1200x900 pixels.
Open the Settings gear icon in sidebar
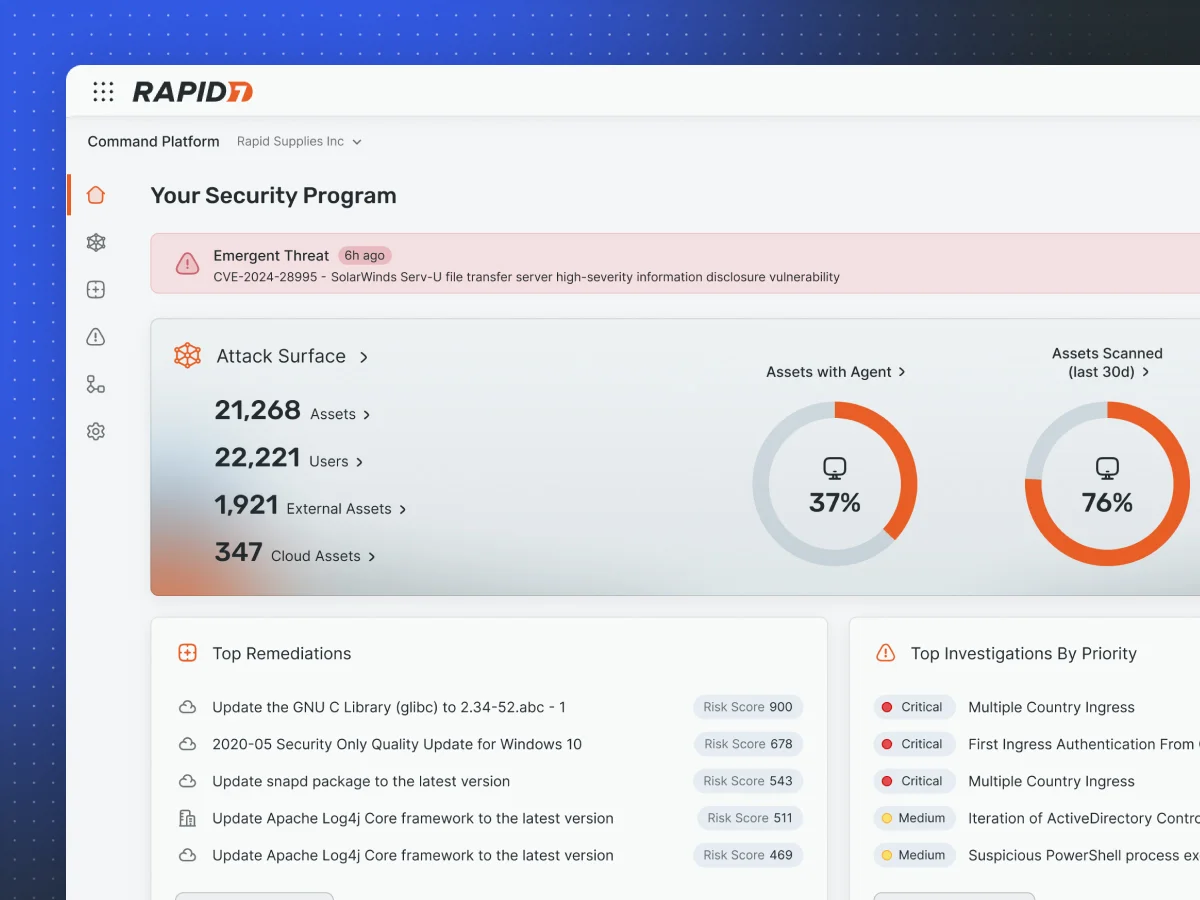96,432
